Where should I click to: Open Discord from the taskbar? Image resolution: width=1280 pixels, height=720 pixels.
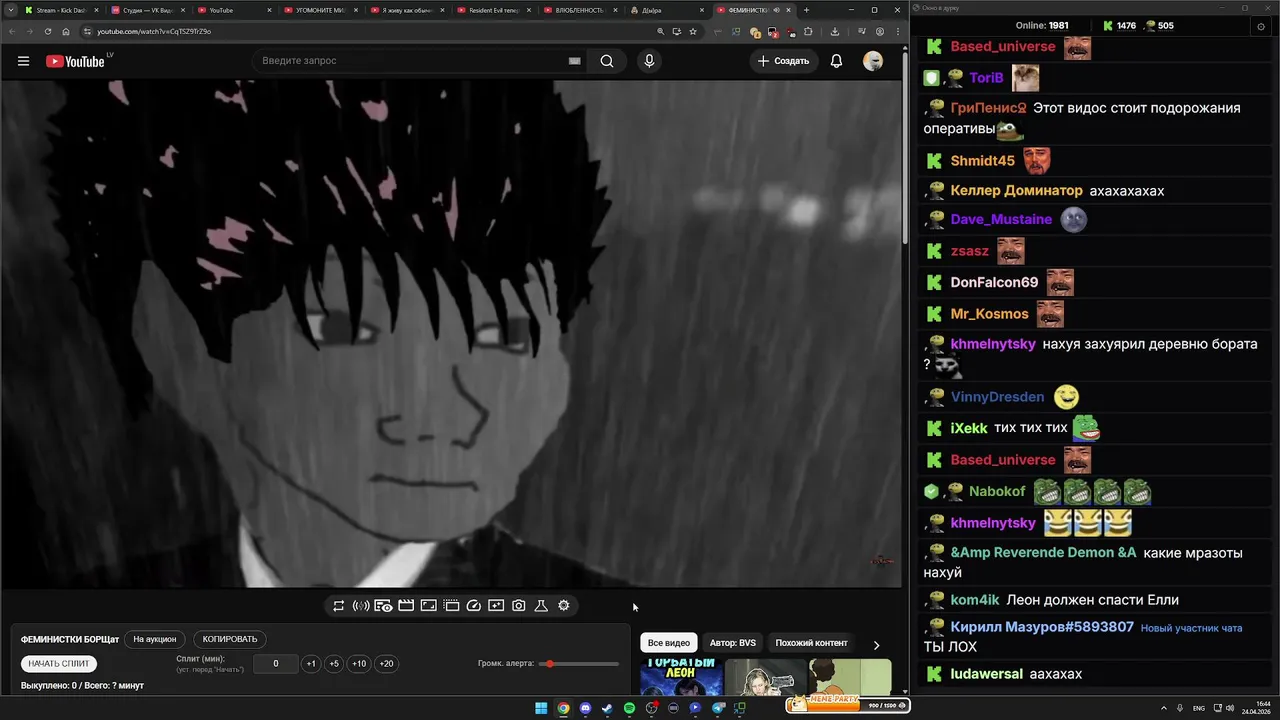coord(585,708)
